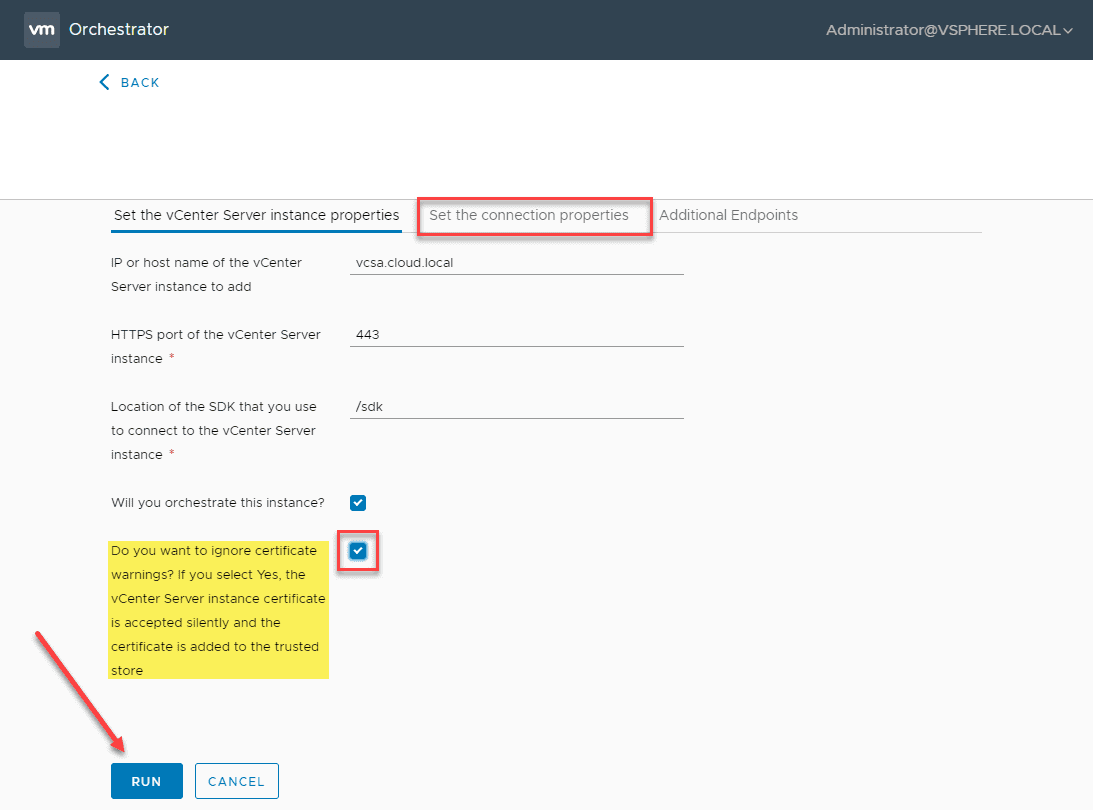Click the SDK location field containing /sdk
Image resolution: width=1093 pixels, height=810 pixels.
pyautogui.click(x=515, y=406)
